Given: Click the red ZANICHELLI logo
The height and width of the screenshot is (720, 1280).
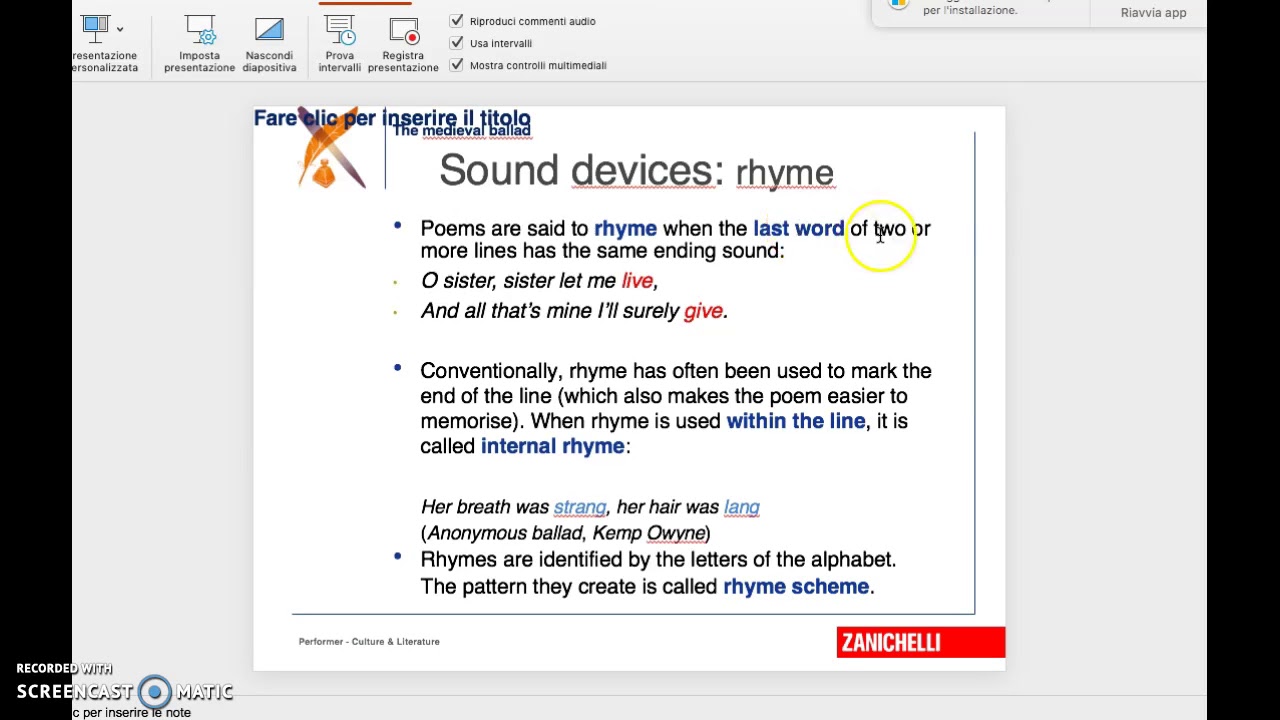Looking at the screenshot, I should (921, 642).
